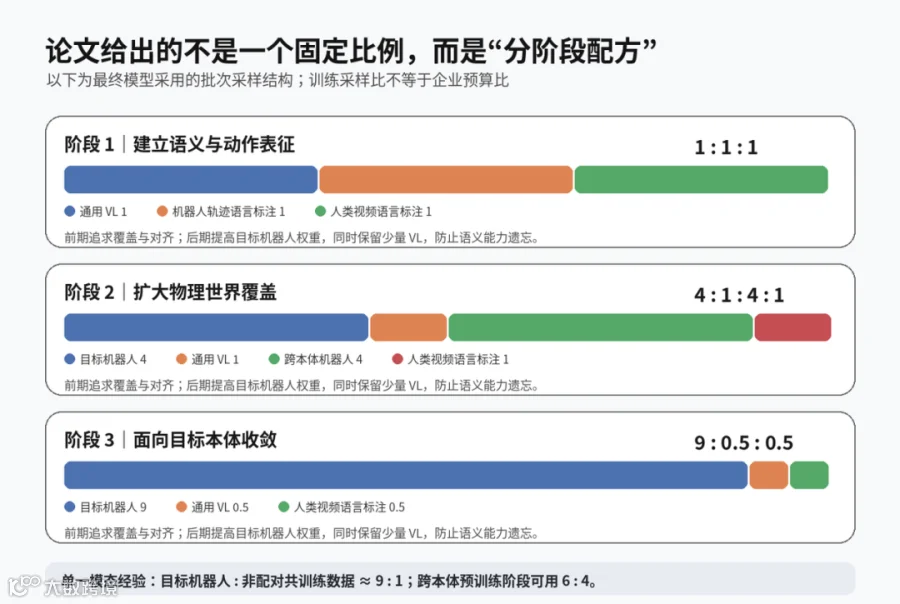Click blue 目标机器人 9 legend dot
Viewport: 900px width, 604px height.
(70, 506)
